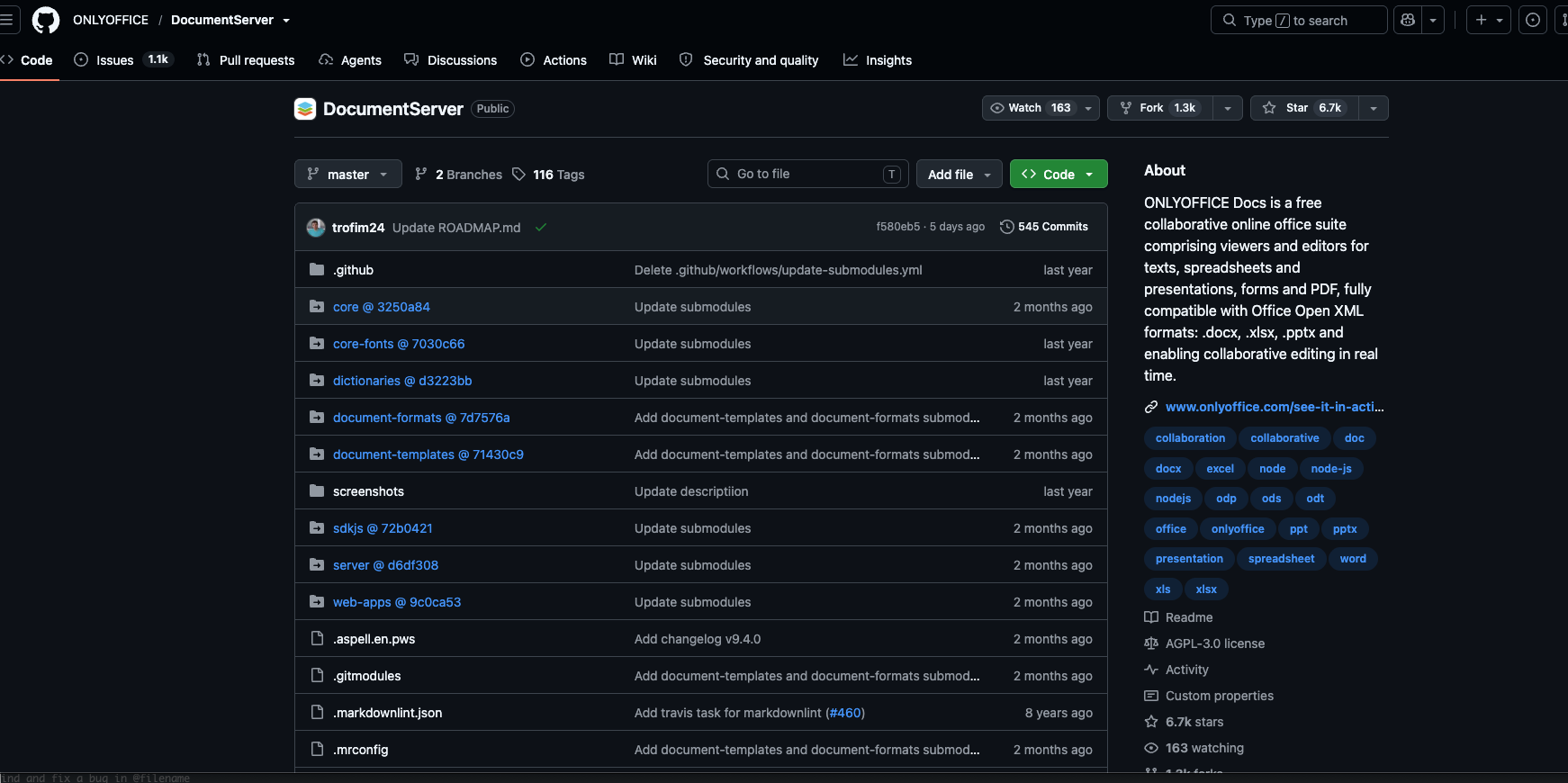Open the 545 Commits history
Screen dimensions: 1568x783
[x=1044, y=227]
